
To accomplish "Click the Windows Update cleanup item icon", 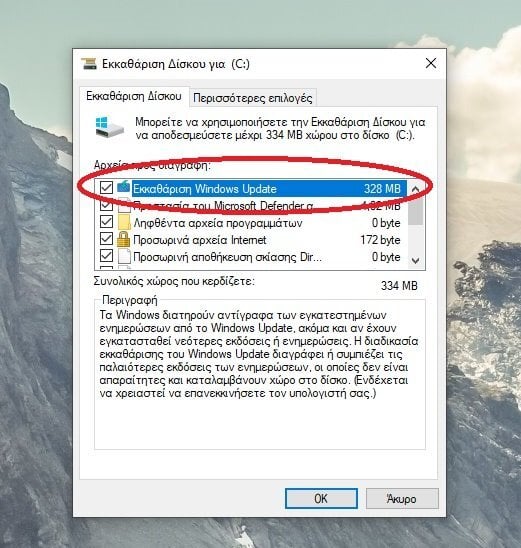I will [123, 186].
